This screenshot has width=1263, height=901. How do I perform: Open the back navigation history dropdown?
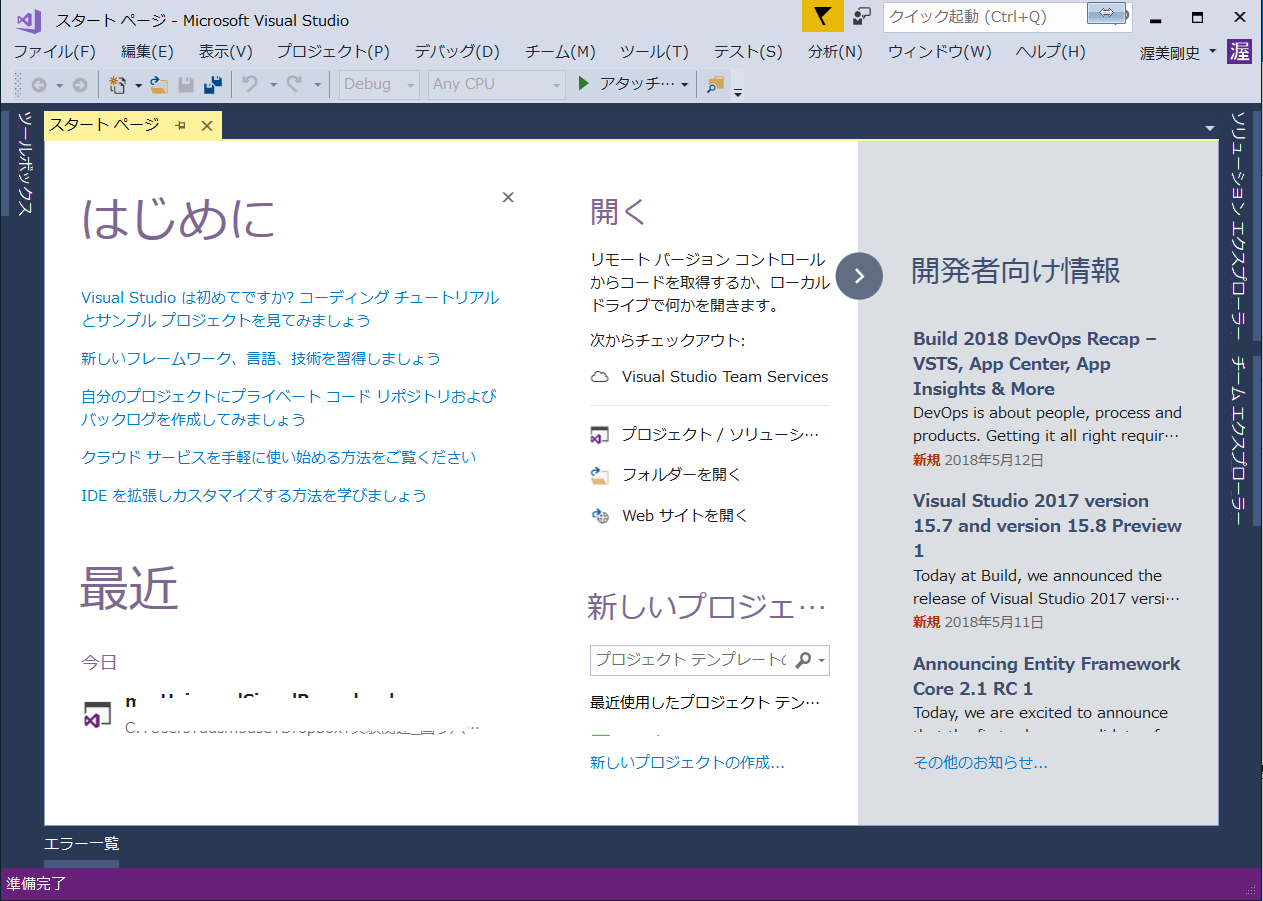pos(59,85)
